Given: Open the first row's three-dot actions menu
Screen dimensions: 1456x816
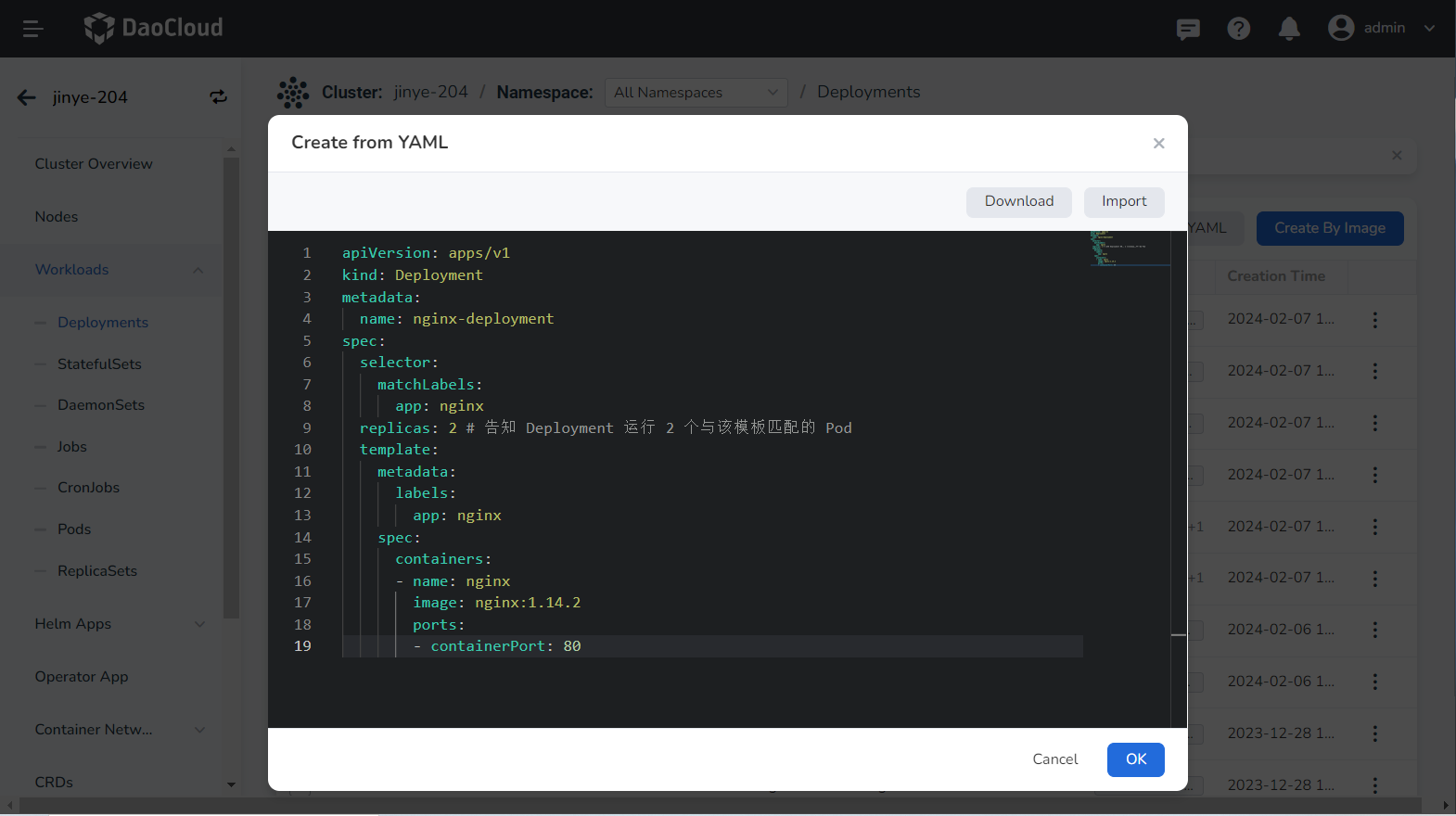Looking at the screenshot, I should click(x=1374, y=320).
